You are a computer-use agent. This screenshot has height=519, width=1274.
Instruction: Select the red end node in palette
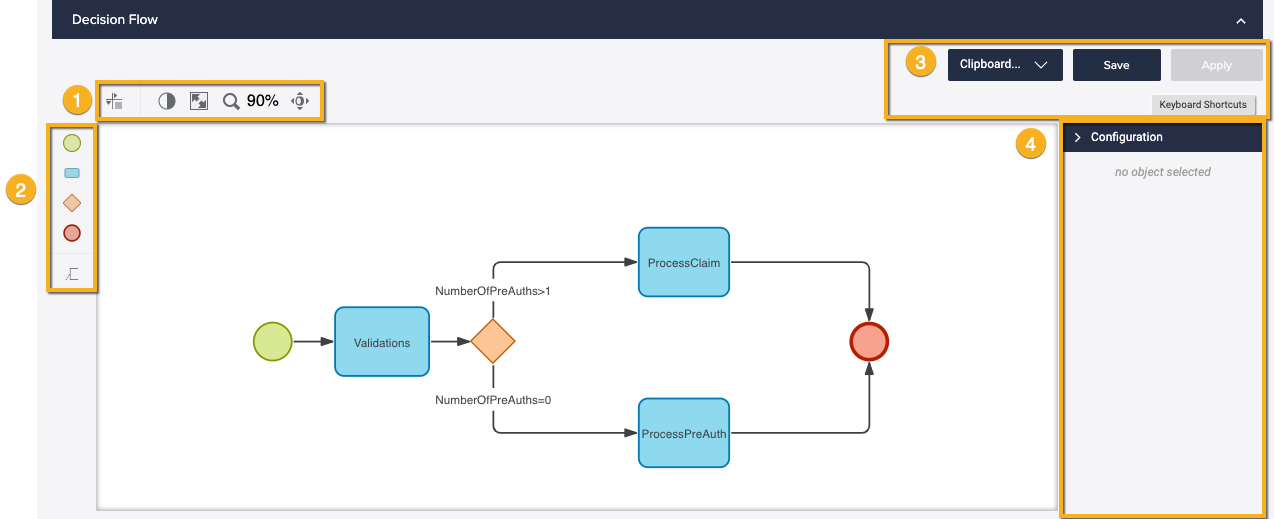click(72, 233)
